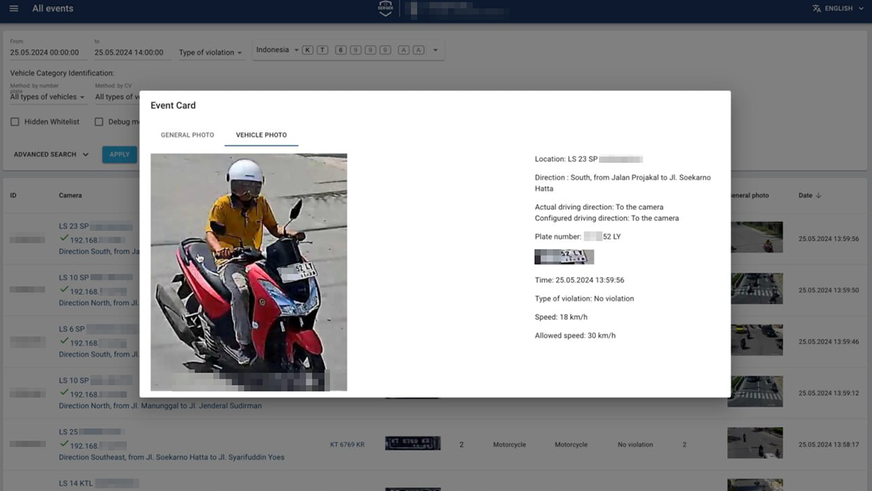Click plate number KT 6769 KR
The height and width of the screenshot is (491, 872).
click(347, 445)
